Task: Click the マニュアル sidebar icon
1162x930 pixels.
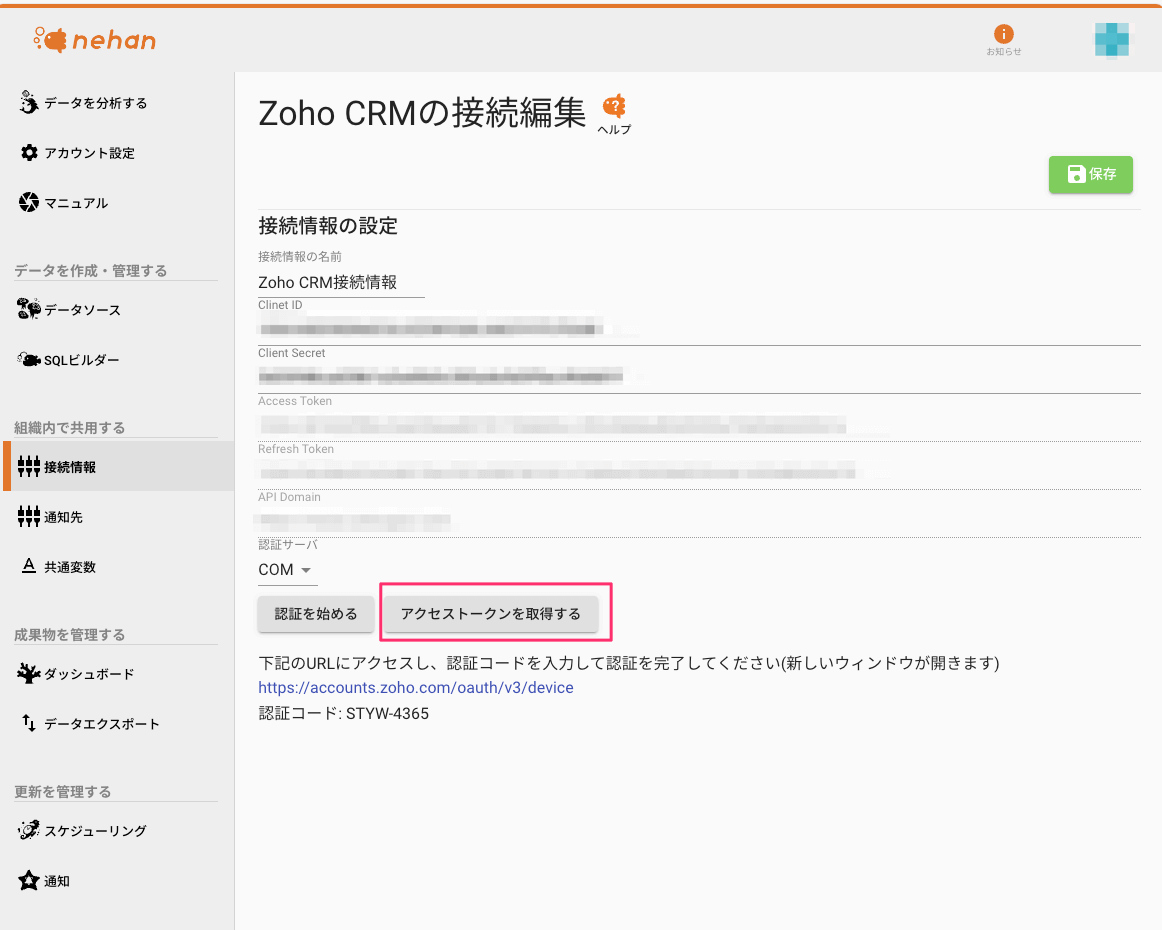Action: [x=29, y=202]
